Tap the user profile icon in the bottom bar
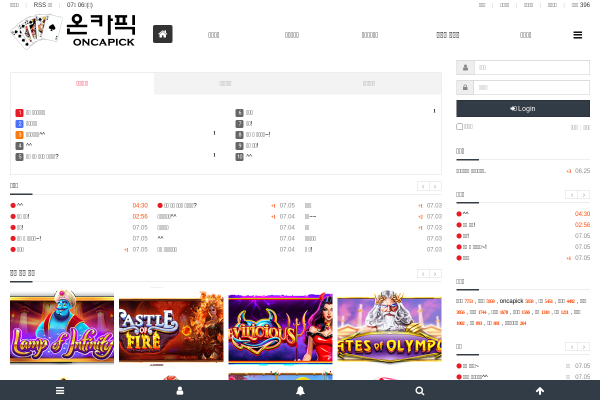This screenshot has height=400, width=600. [x=180, y=390]
